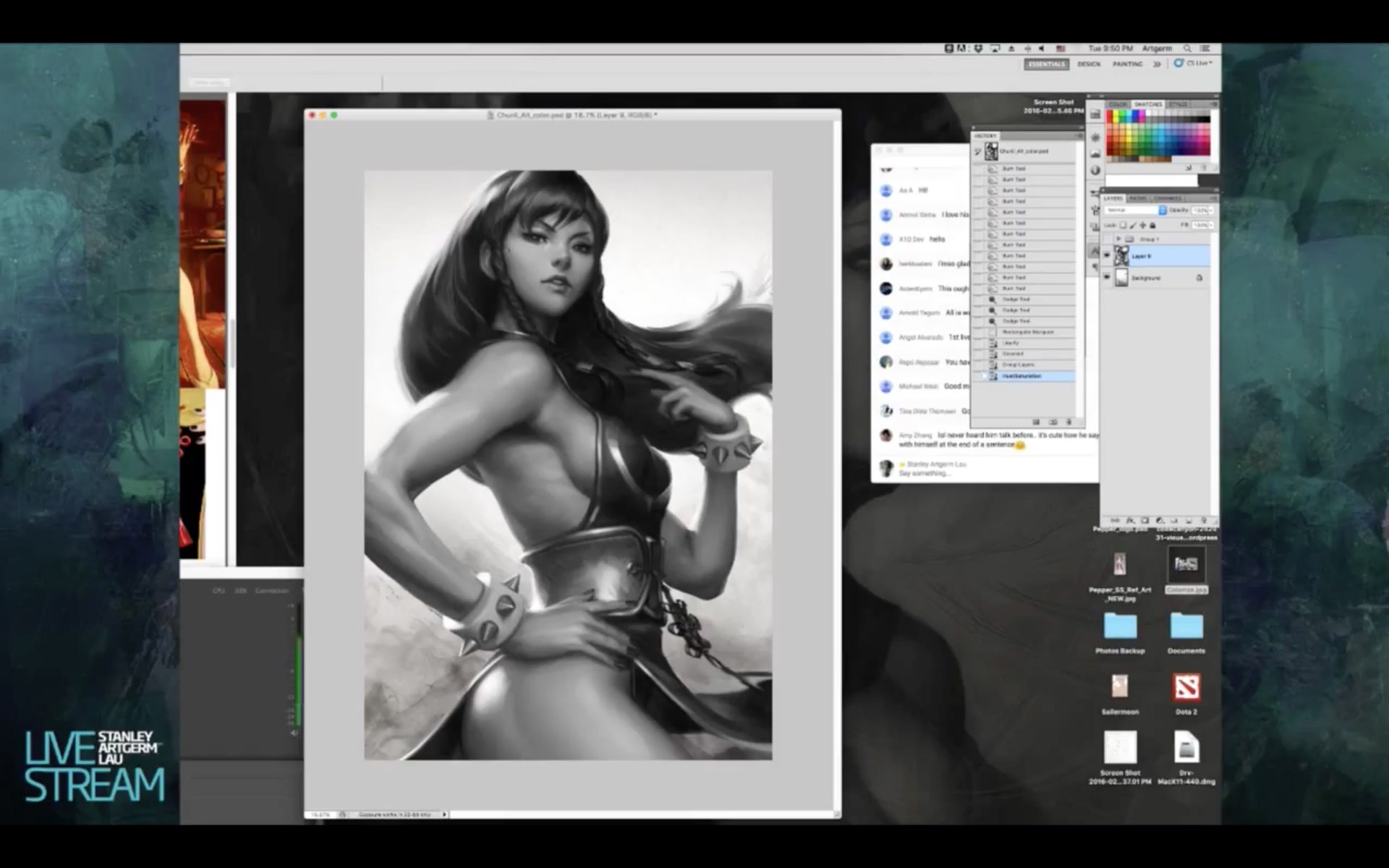Create new adjustment layer icon
The height and width of the screenshot is (868, 1389).
tap(1160, 520)
